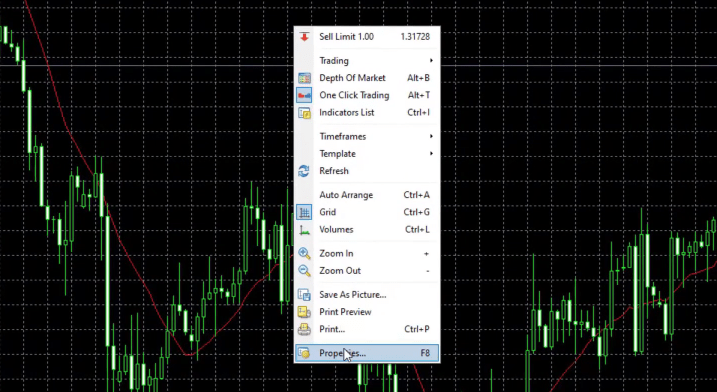Viewport: 717px width, 392px height.
Task: Toggle One Click Trading entry
Action: [367, 95]
